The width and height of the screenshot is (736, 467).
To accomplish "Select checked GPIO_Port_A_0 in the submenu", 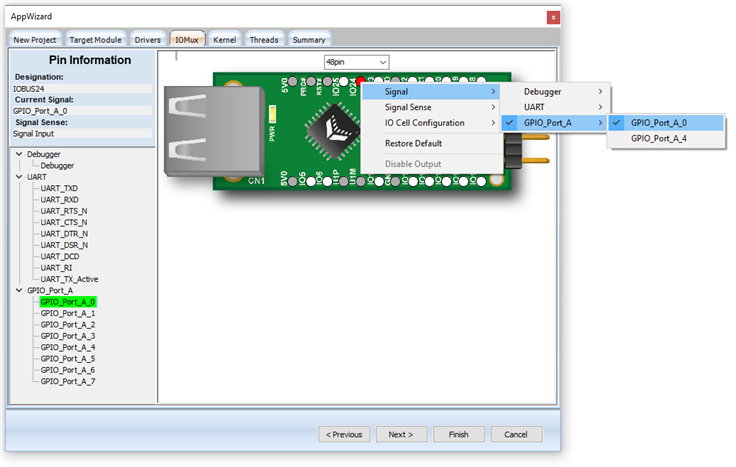I will [666, 123].
